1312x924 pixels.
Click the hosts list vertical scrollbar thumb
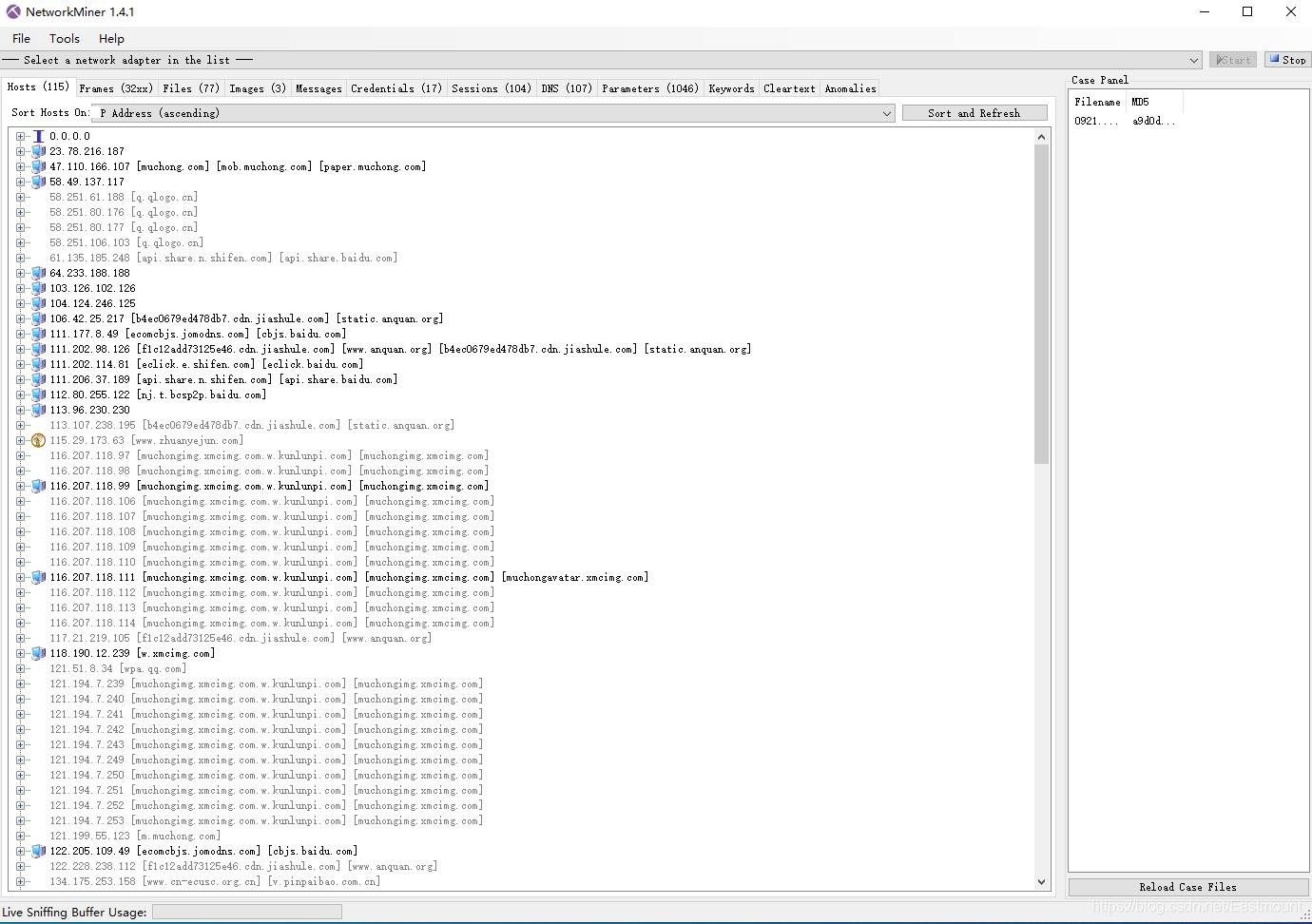point(1041,304)
